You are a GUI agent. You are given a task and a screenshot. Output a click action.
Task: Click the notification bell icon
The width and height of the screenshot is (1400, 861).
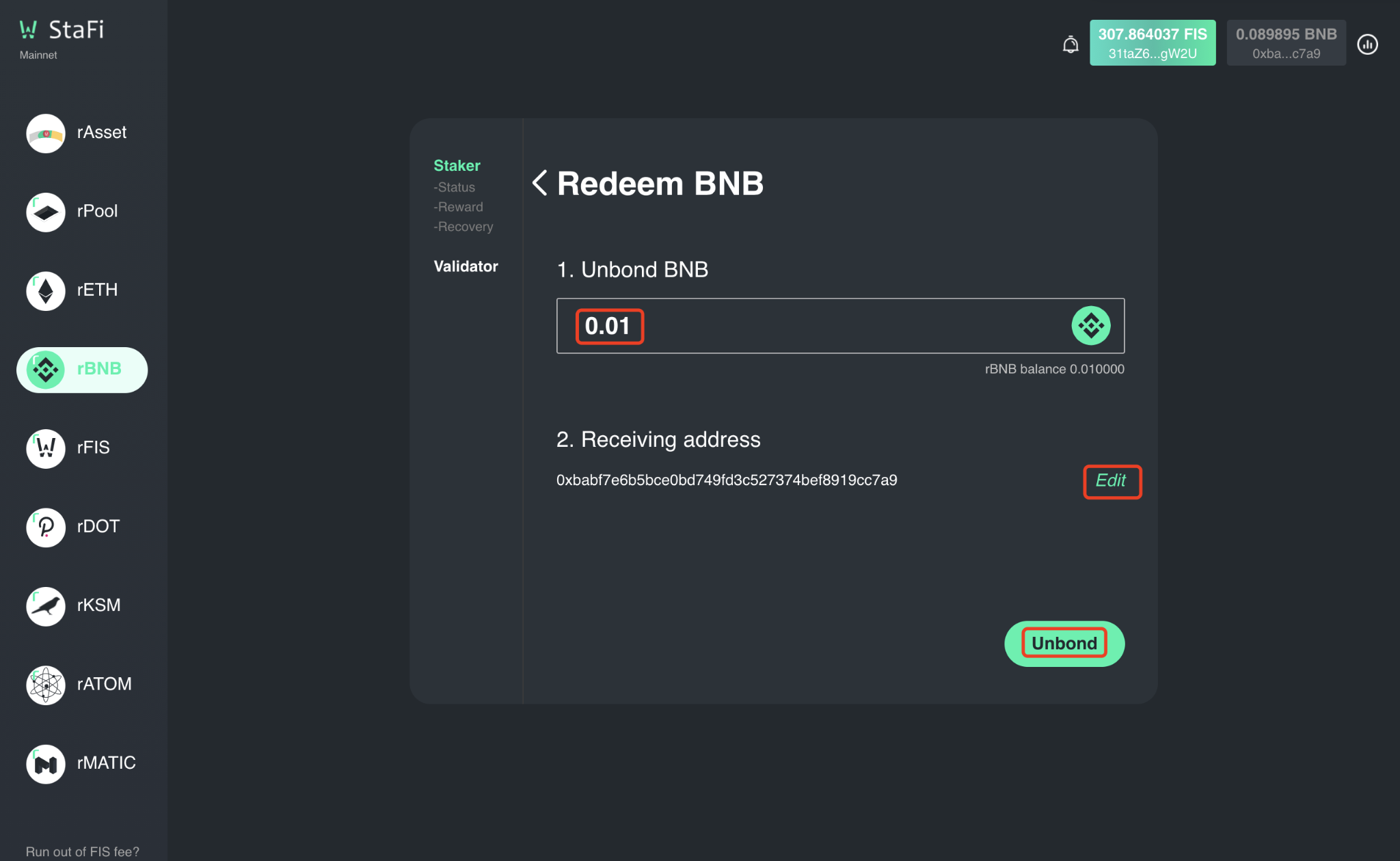pos(1071,44)
